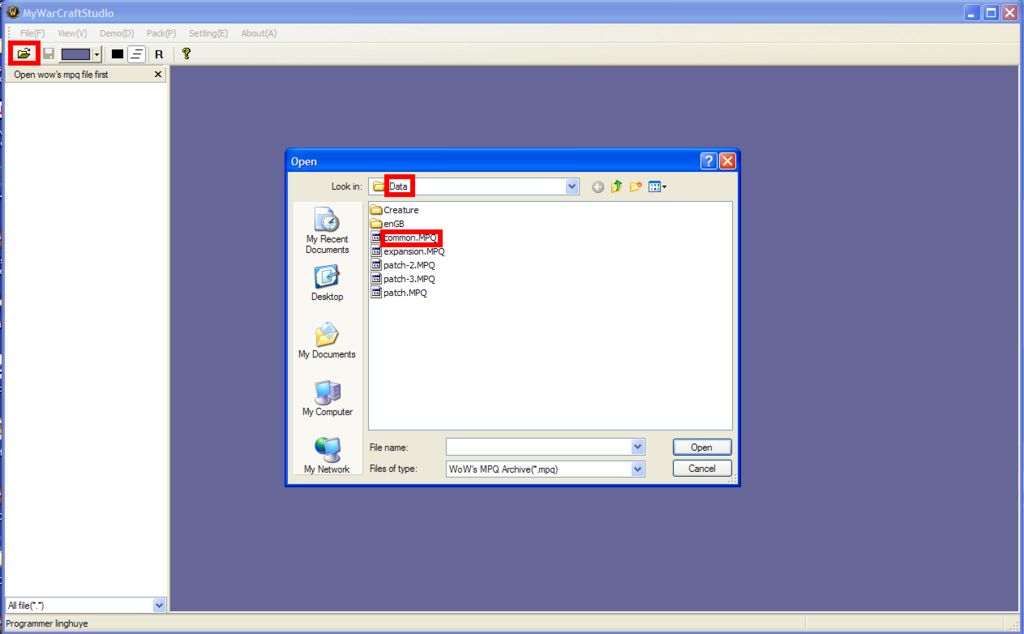Close the Open dialog
Image resolution: width=1024 pixels, height=634 pixels.
click(728, 161)
